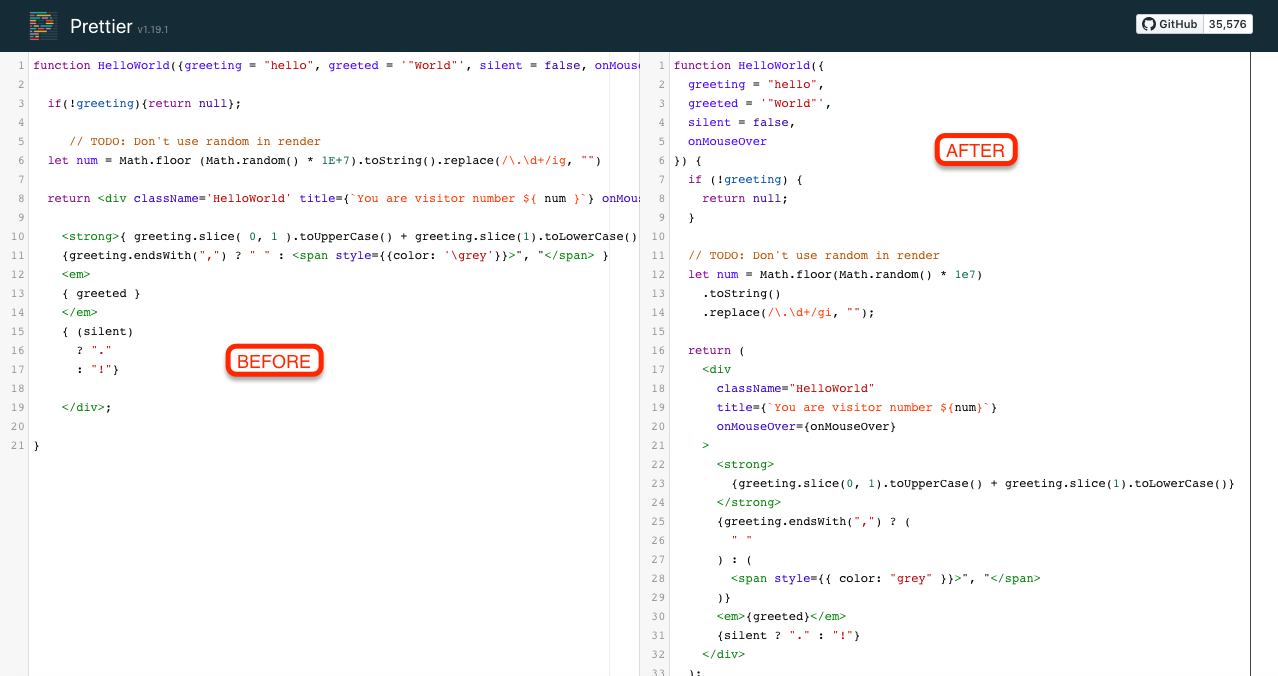
Task: Click the red AFTER label
Action: click(975, 150)
